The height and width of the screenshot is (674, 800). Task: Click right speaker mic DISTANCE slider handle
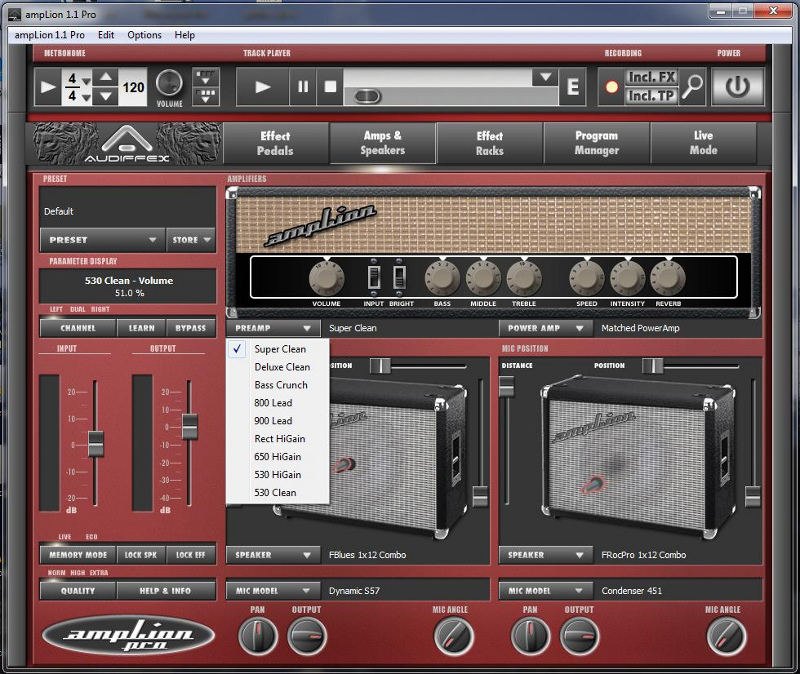pyautogui.click(x=506, y=387)
